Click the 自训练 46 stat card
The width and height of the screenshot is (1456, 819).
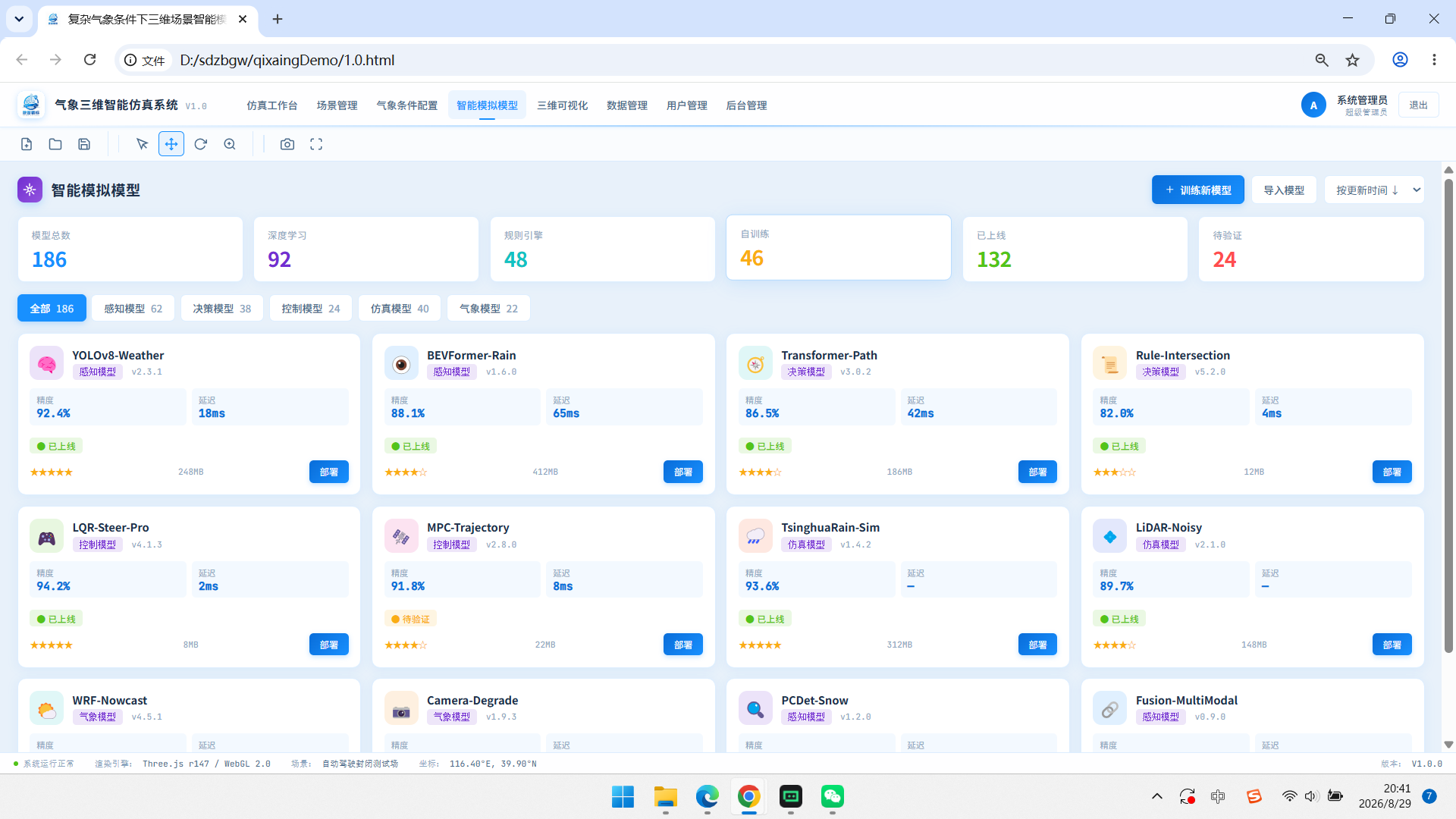[838, 248]
